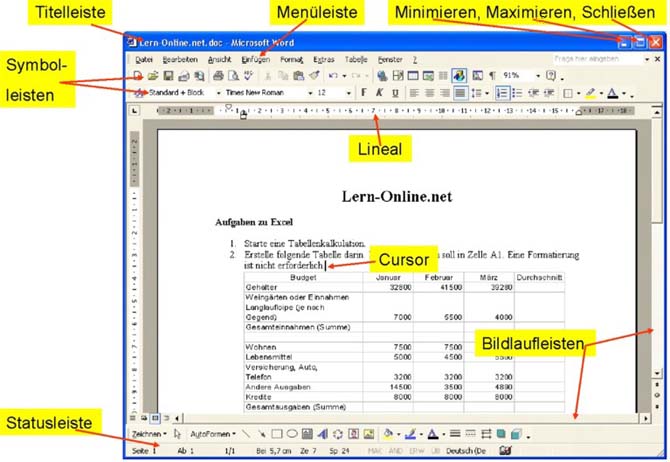Center the text with the toolbar icon
670x462 pixels.
tap(429, 93)
